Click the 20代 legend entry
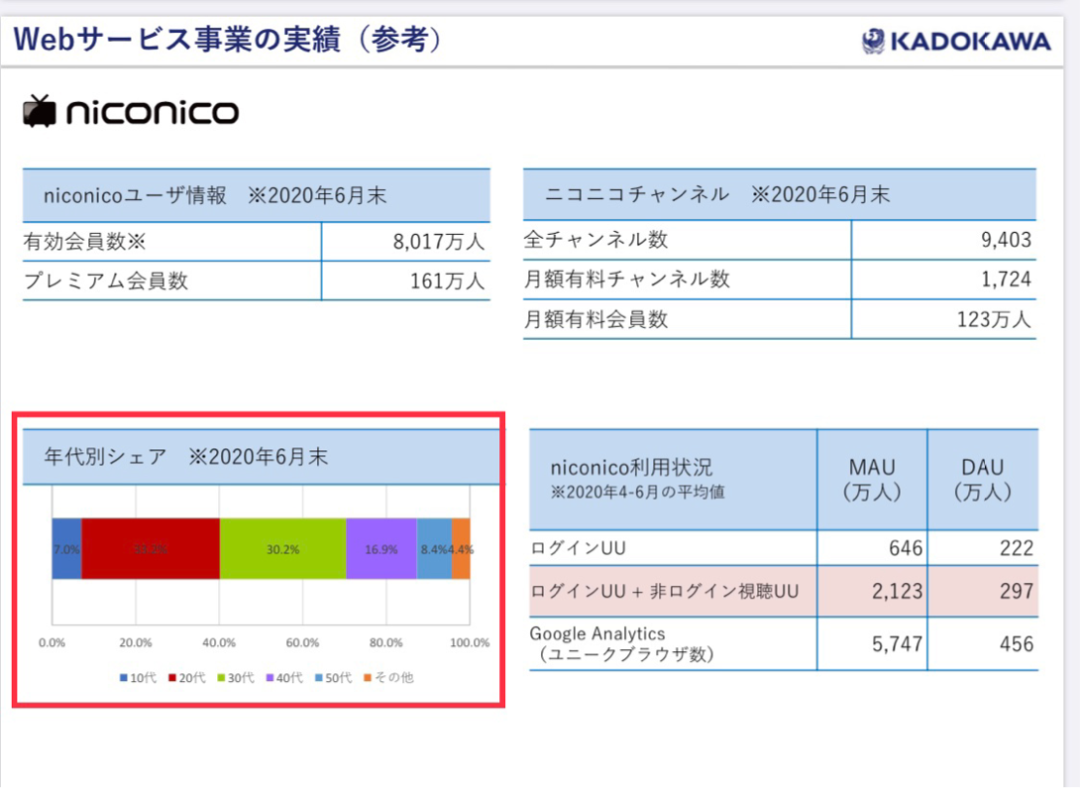The width and height of the screenshot is (1080, 788). 187,678
